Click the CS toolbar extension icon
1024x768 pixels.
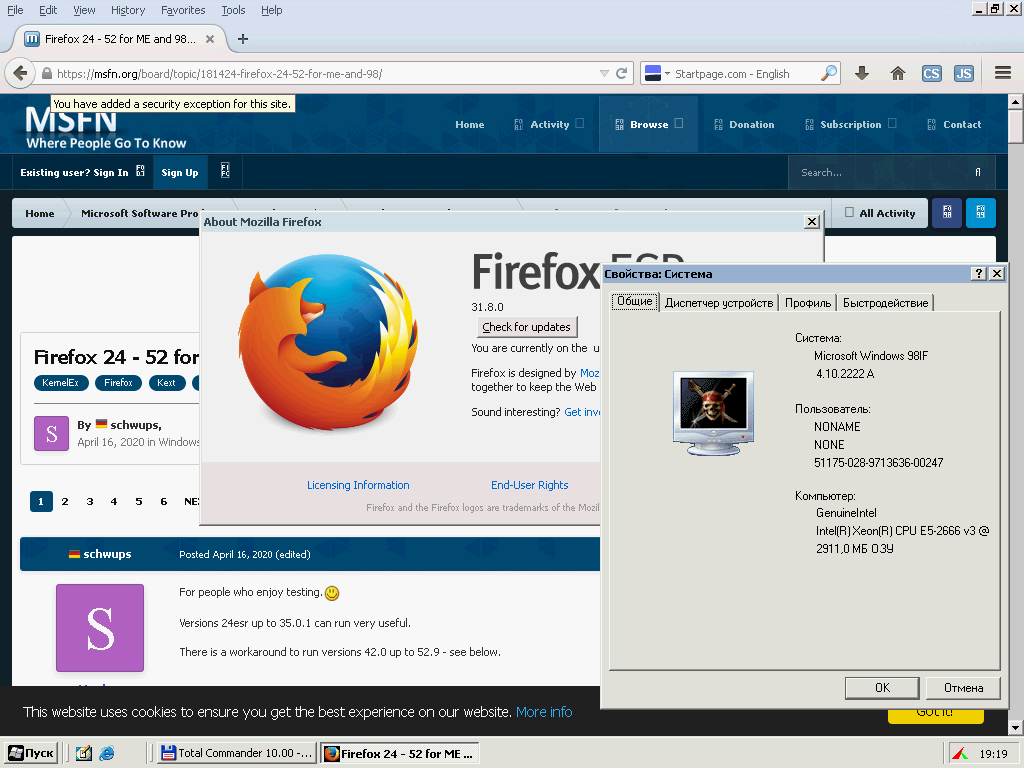click(x=931, y=73)
